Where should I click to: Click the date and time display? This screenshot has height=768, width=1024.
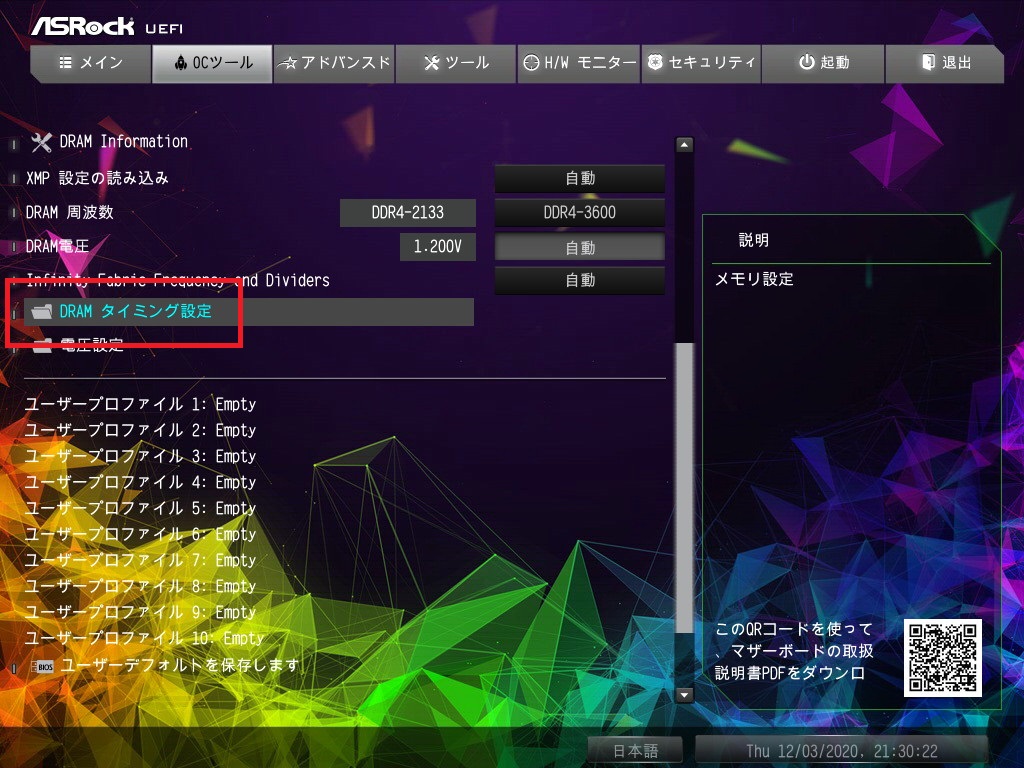pos(842,751)
